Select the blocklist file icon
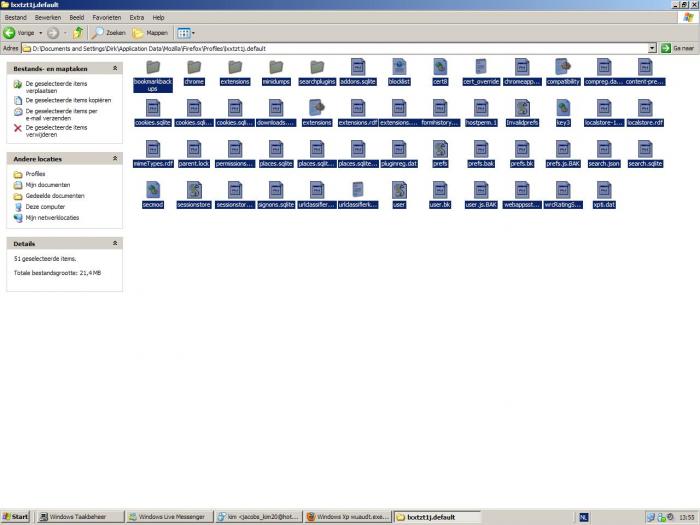This screenshot has width=700, height=525. point(398,67)
